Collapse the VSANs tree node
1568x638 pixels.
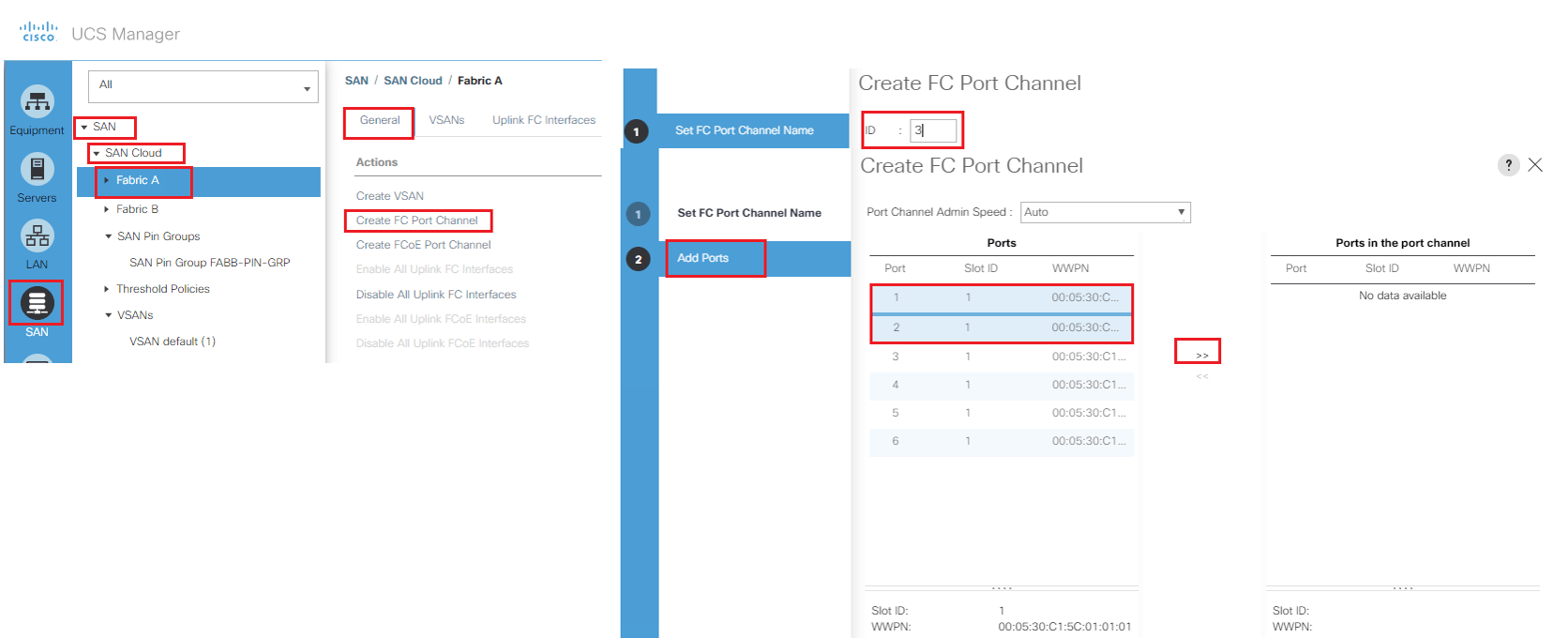coord(108,315)
